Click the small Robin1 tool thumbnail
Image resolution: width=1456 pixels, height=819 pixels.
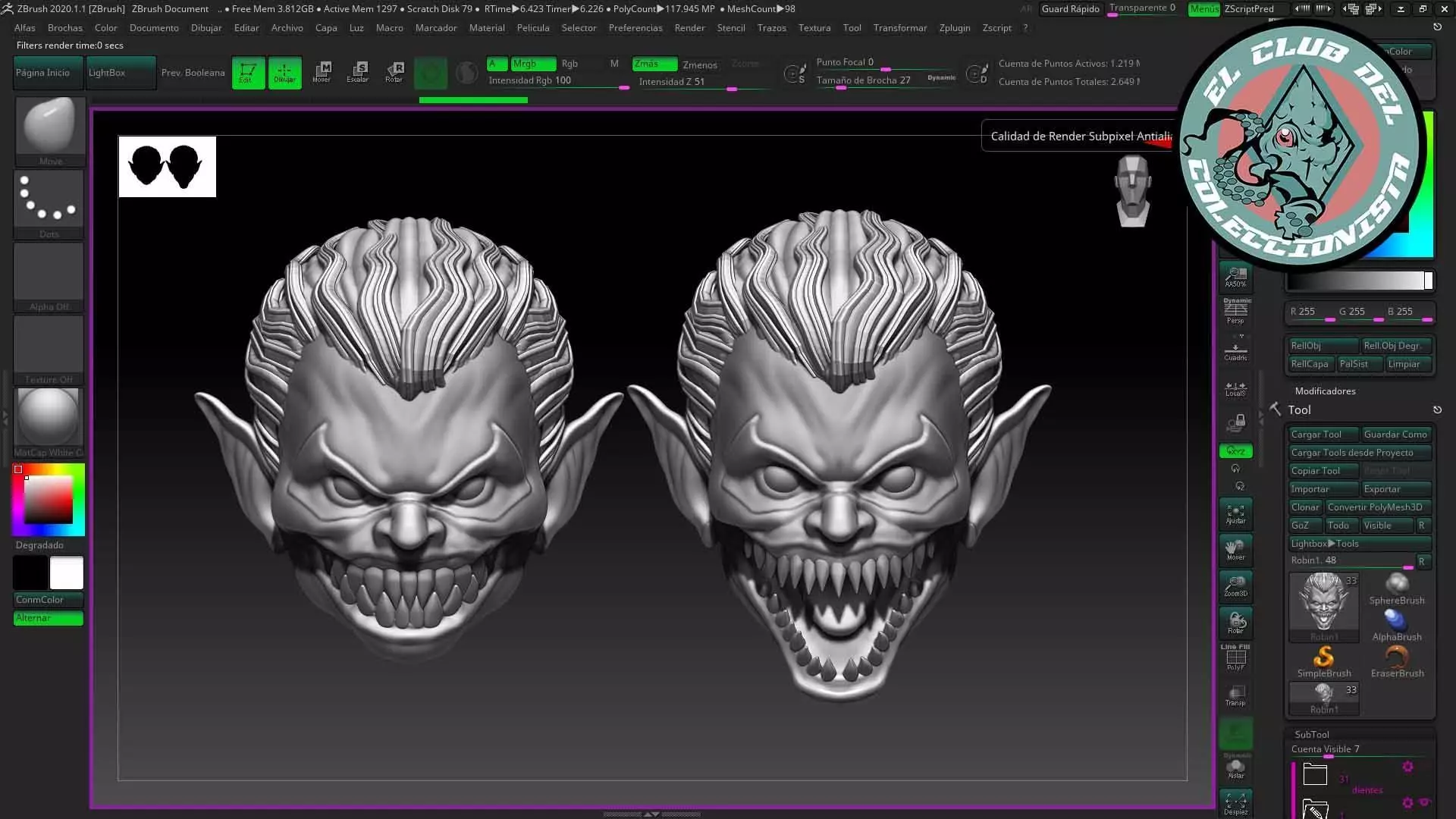click(1324, 698)
